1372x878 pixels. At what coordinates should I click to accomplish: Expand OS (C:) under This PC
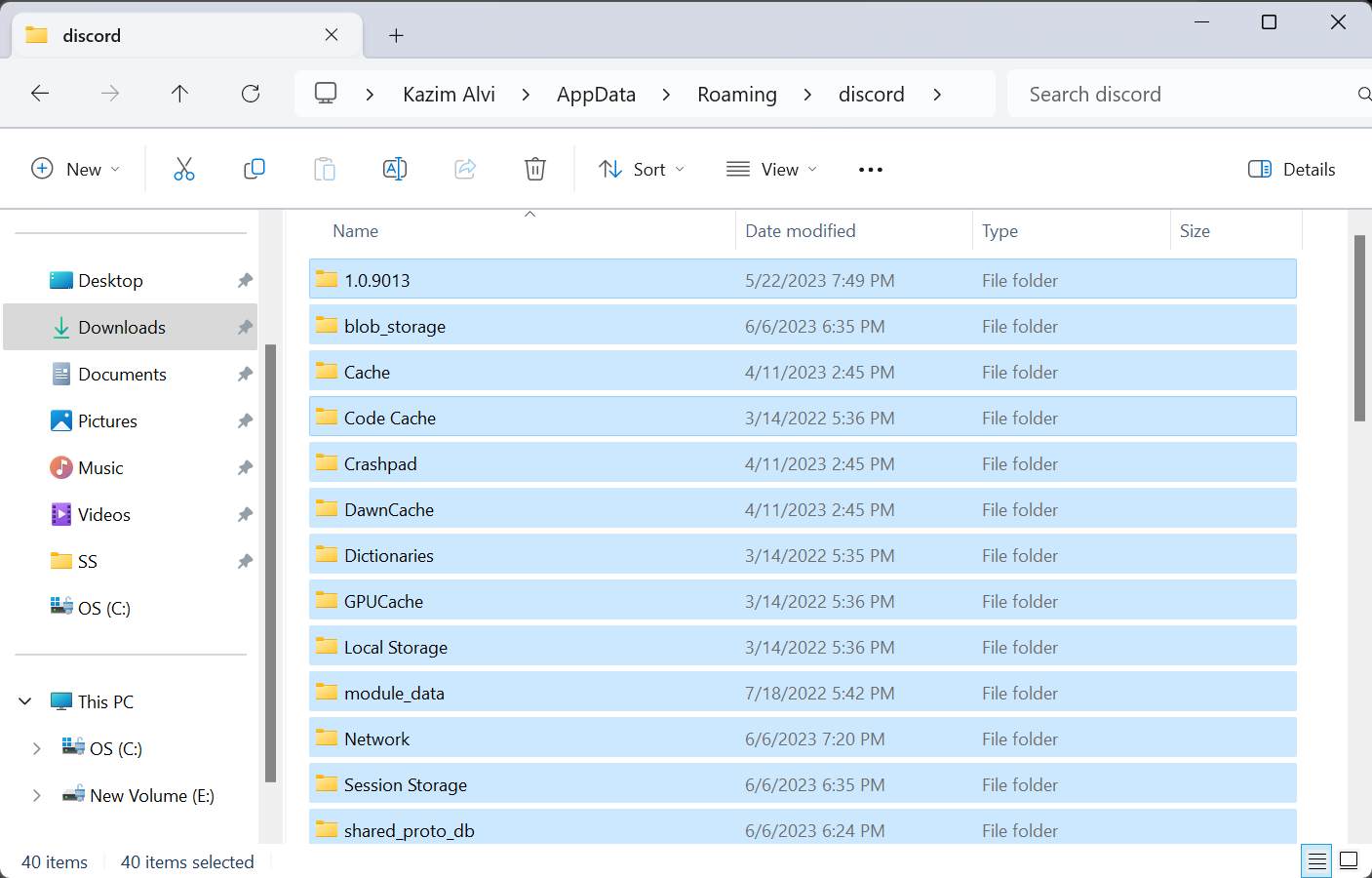pos(36,748)
